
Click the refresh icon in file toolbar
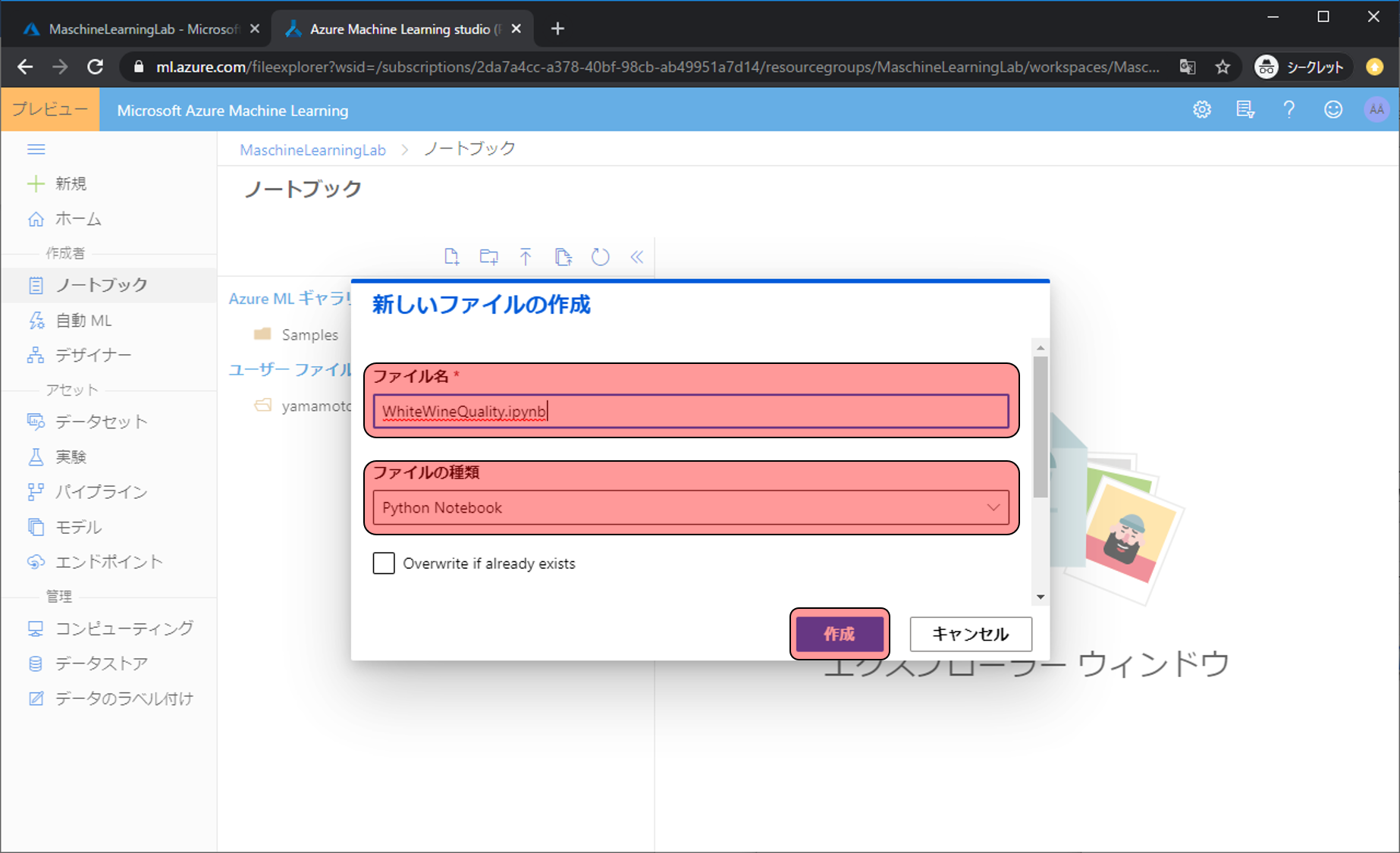coord(600,257)
